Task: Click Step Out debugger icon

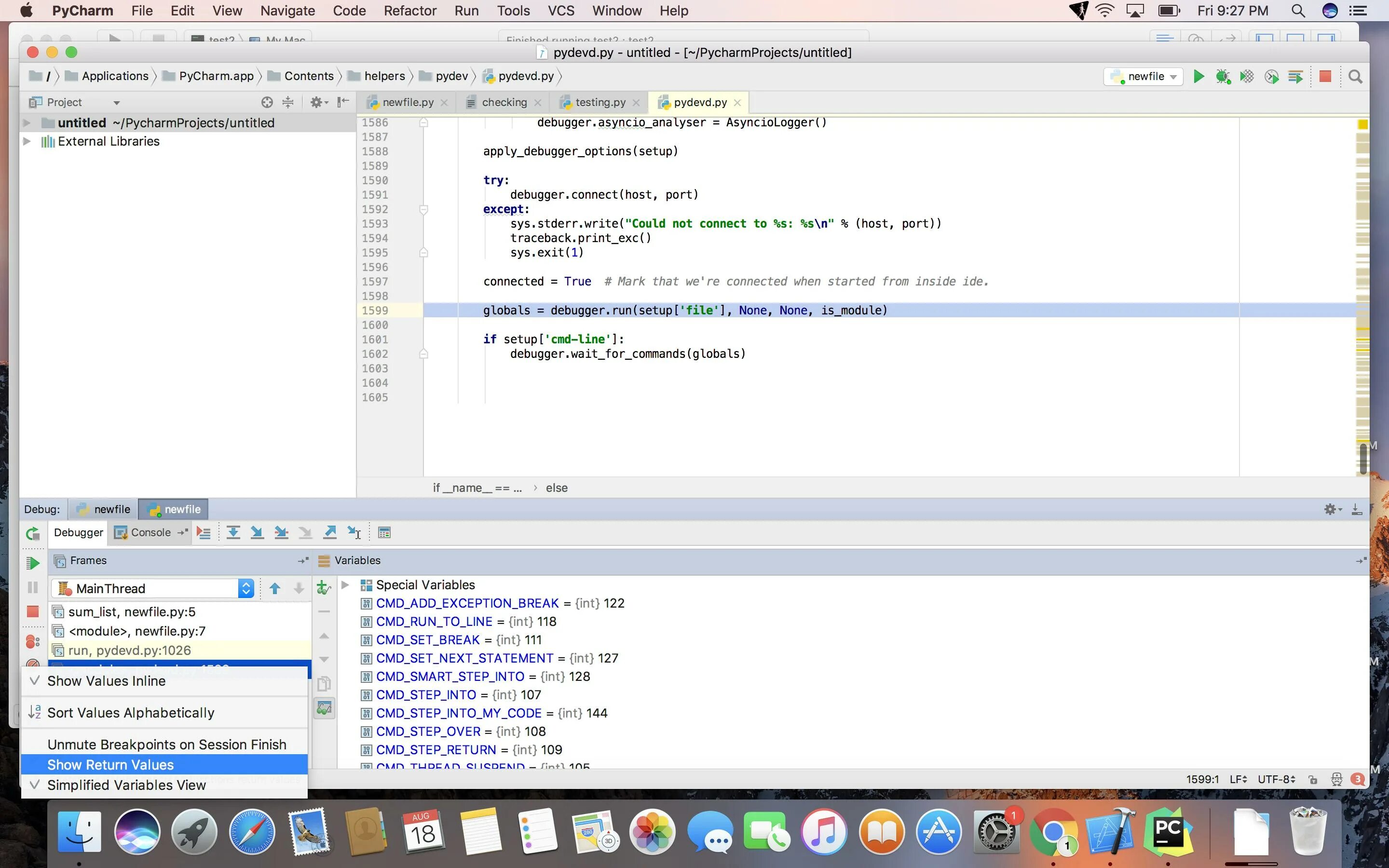Action: tap(330, 533)
